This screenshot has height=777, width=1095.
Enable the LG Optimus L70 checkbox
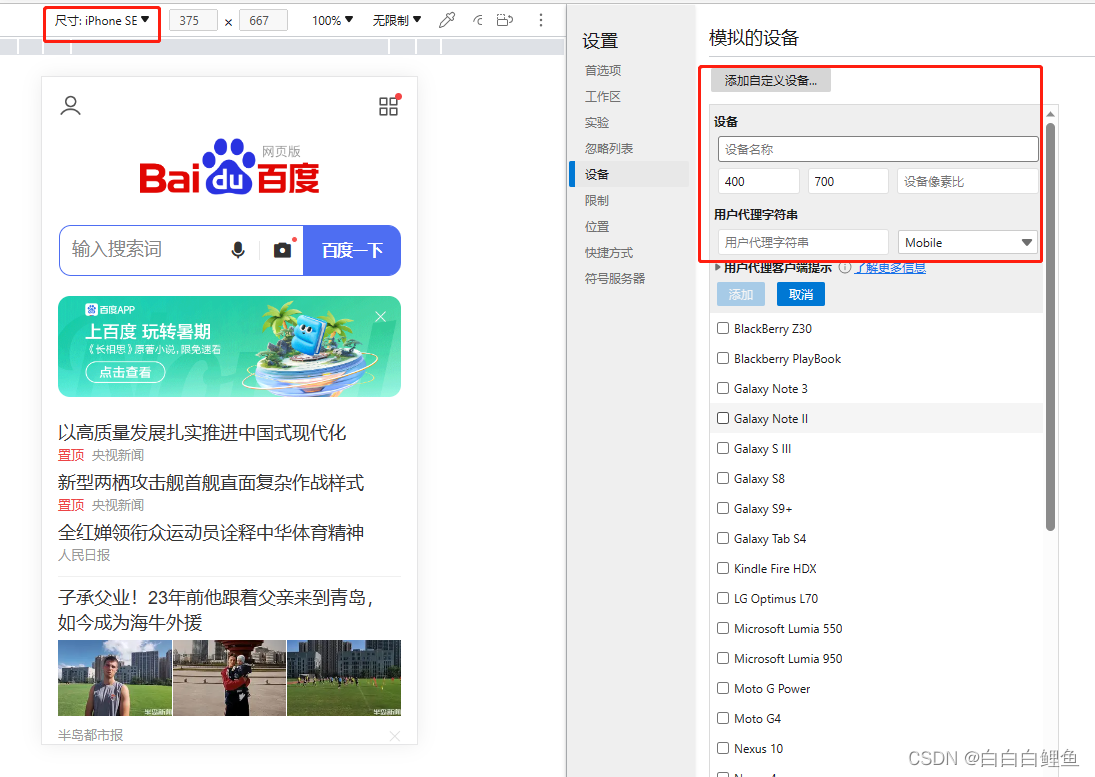point(723,598)
